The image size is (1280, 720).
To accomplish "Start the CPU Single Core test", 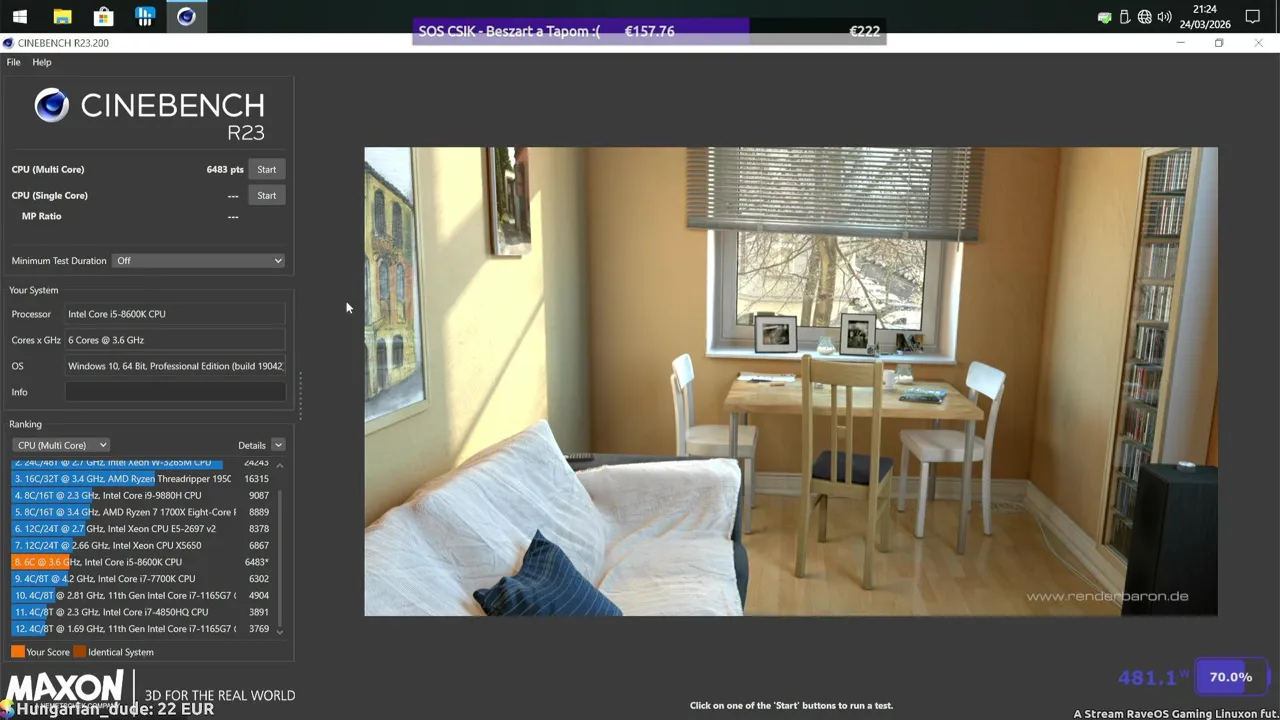I will [266, 195].
